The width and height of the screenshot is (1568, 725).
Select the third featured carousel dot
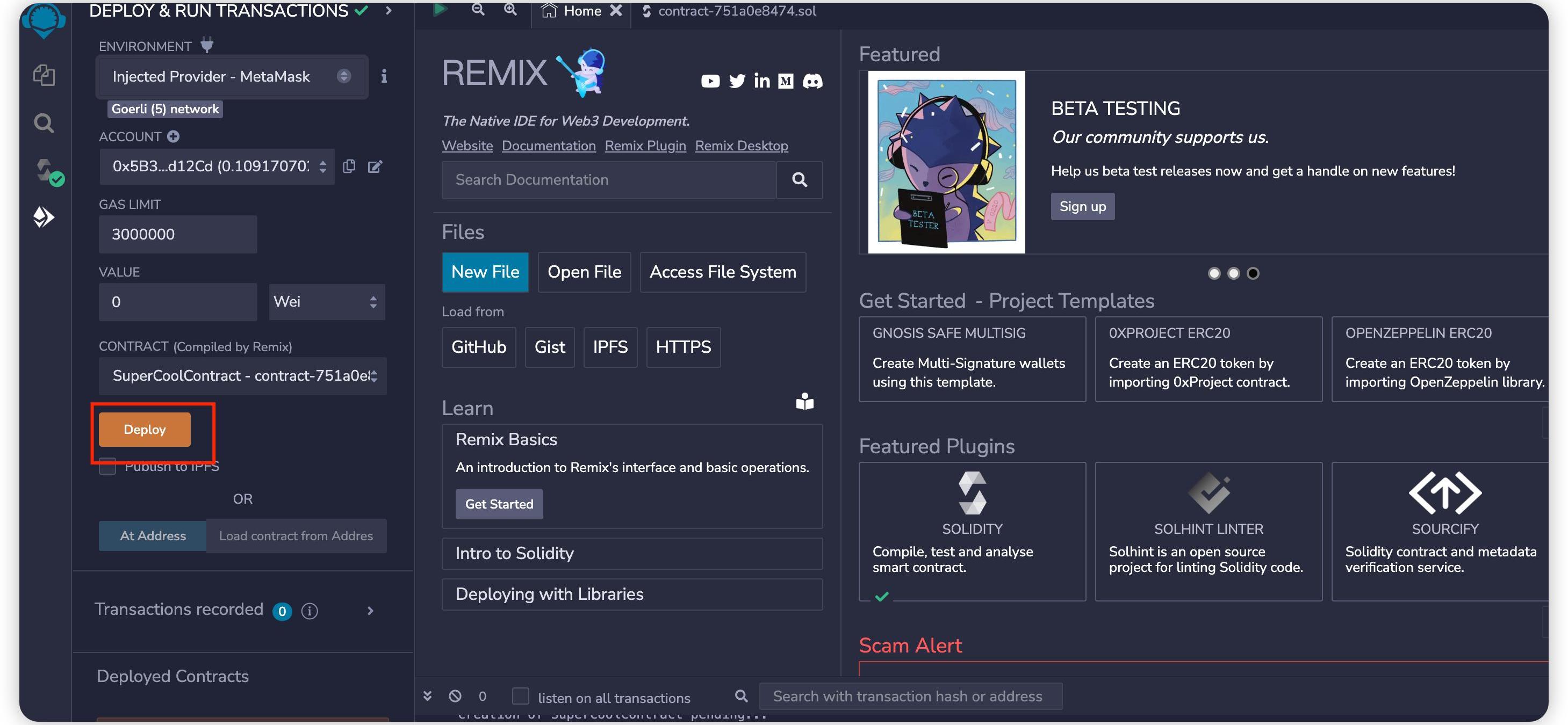point(1253,273)
